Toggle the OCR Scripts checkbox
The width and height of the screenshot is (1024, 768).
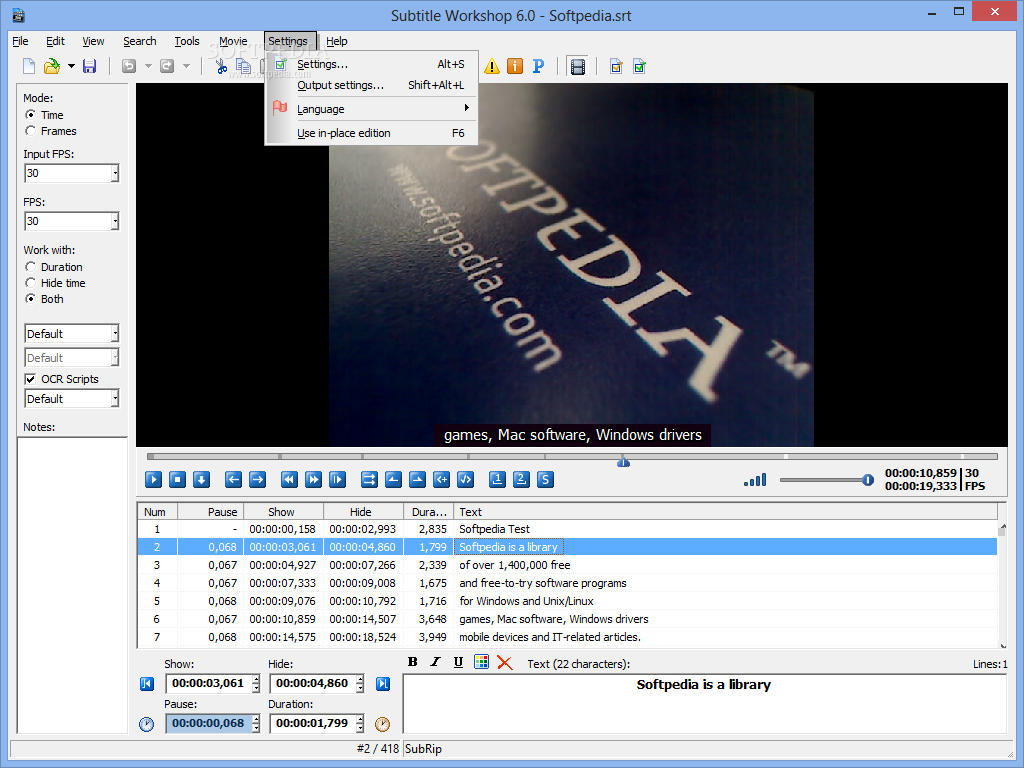[30, 379]
